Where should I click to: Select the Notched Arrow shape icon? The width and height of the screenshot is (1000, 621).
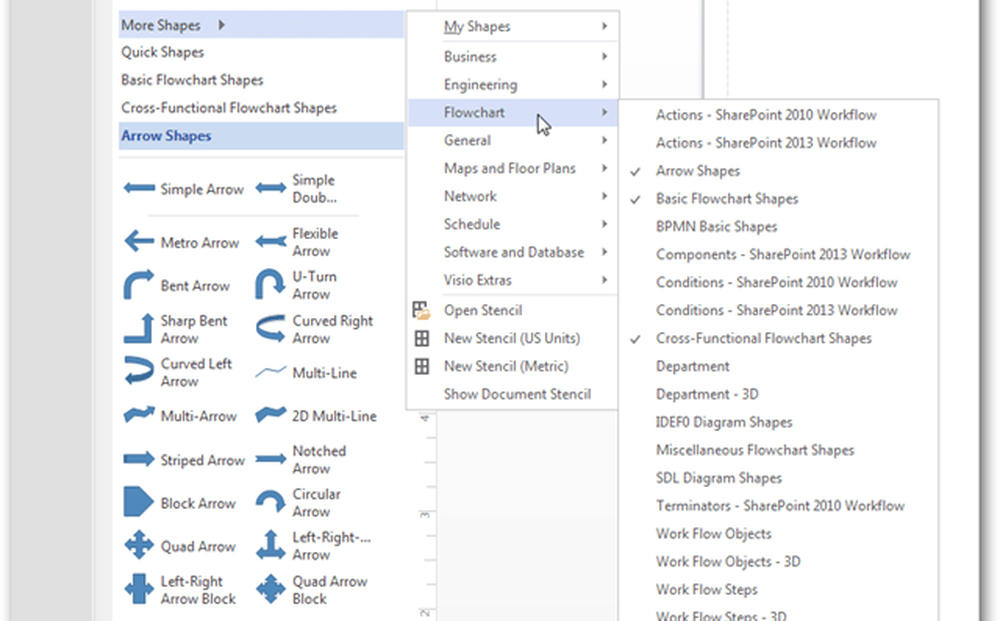click(271, 459)
